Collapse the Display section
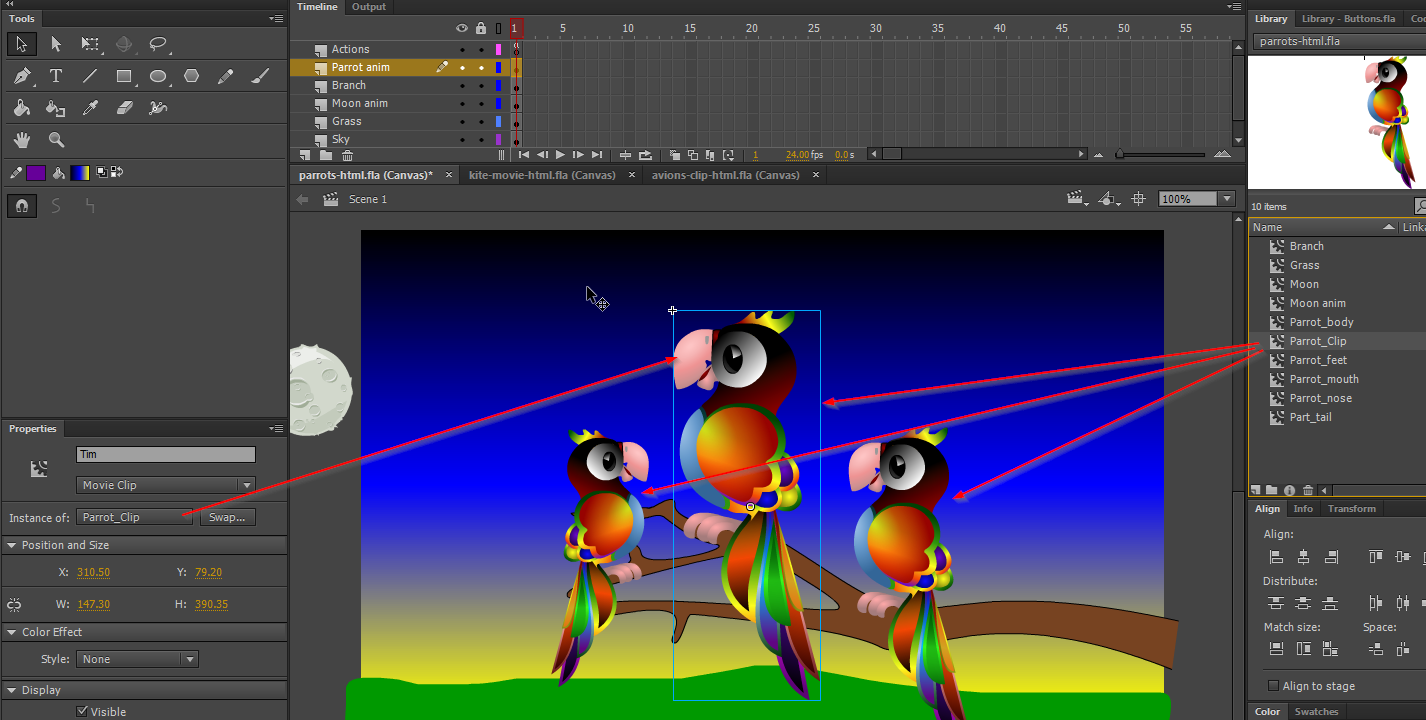This screenshot has width=1426, height=720. tap(12, 690)
